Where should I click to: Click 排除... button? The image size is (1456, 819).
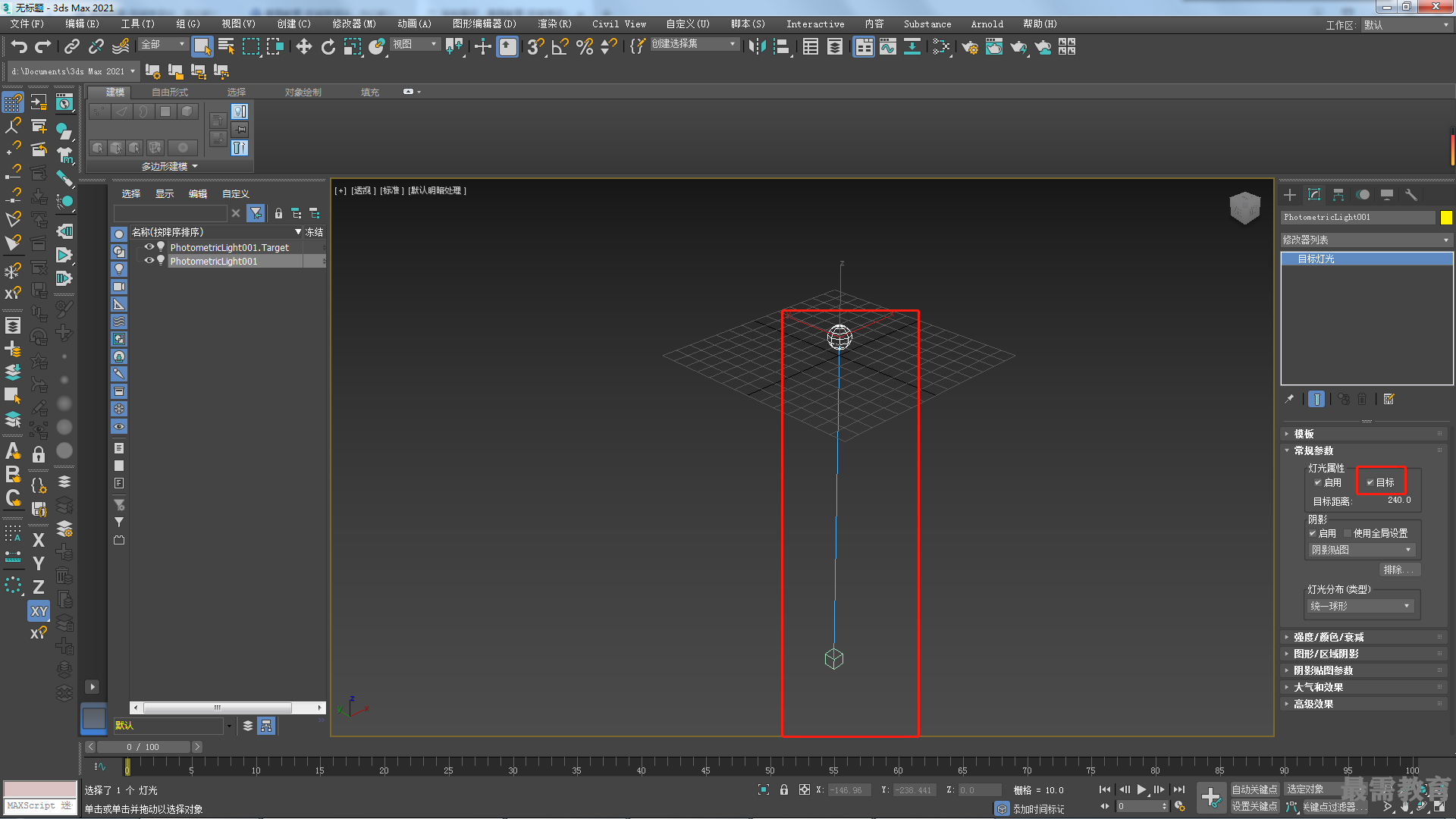tap(1398, 570)
